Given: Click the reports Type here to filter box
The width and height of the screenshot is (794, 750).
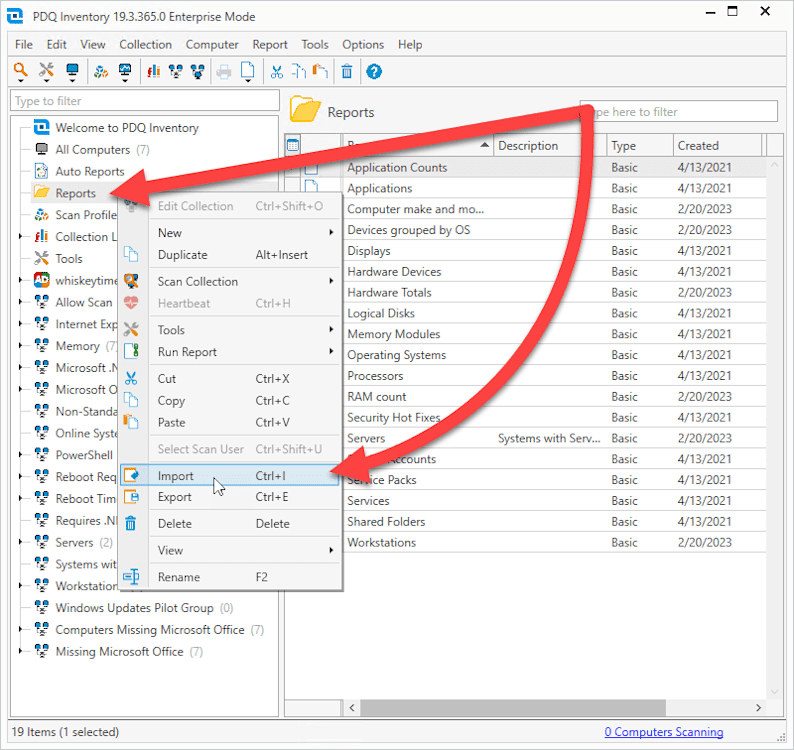Looking at the screenshot, I should click(x=679, y=111).
